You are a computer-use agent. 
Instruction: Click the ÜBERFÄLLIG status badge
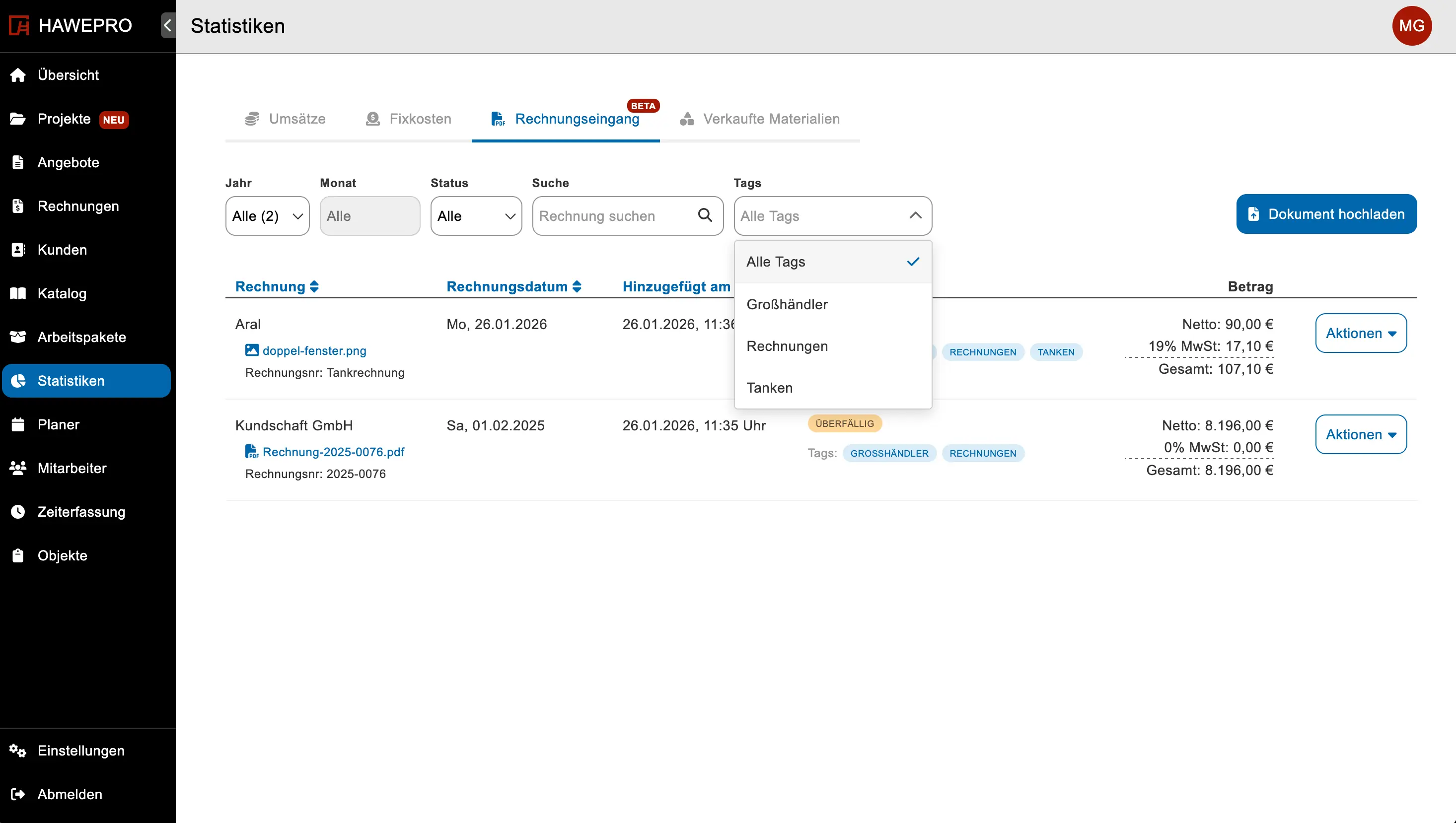point(844,423)
